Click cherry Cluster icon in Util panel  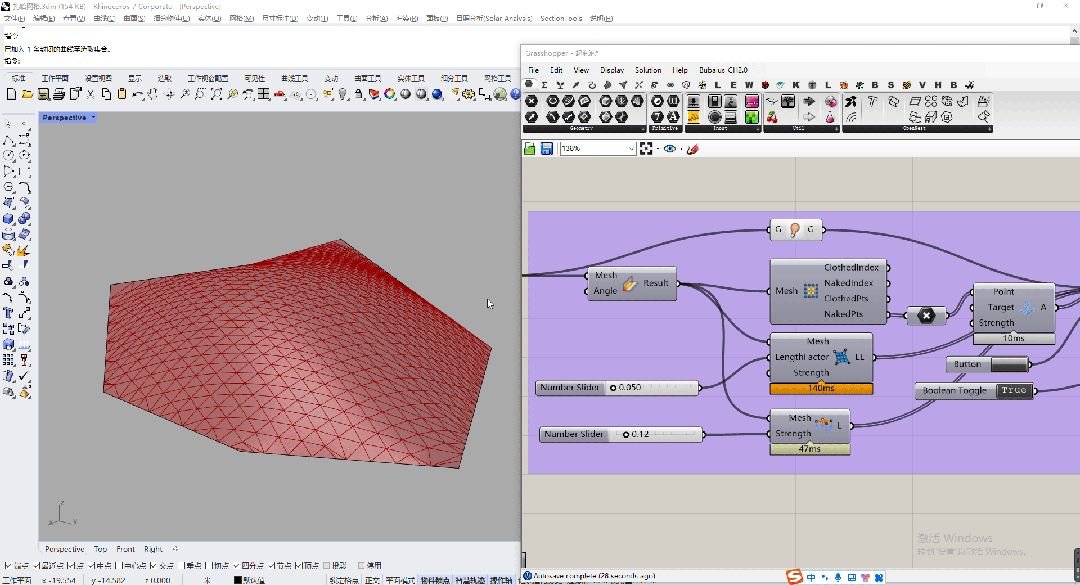(772, 118)
